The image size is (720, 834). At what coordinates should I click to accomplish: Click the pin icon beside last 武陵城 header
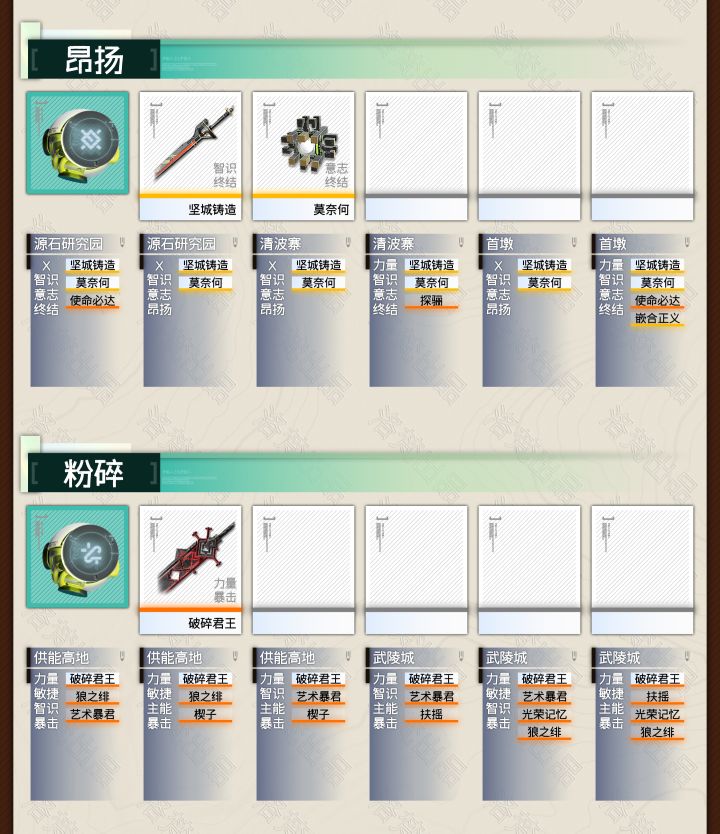pyautogui.click(x=687, y=657)
